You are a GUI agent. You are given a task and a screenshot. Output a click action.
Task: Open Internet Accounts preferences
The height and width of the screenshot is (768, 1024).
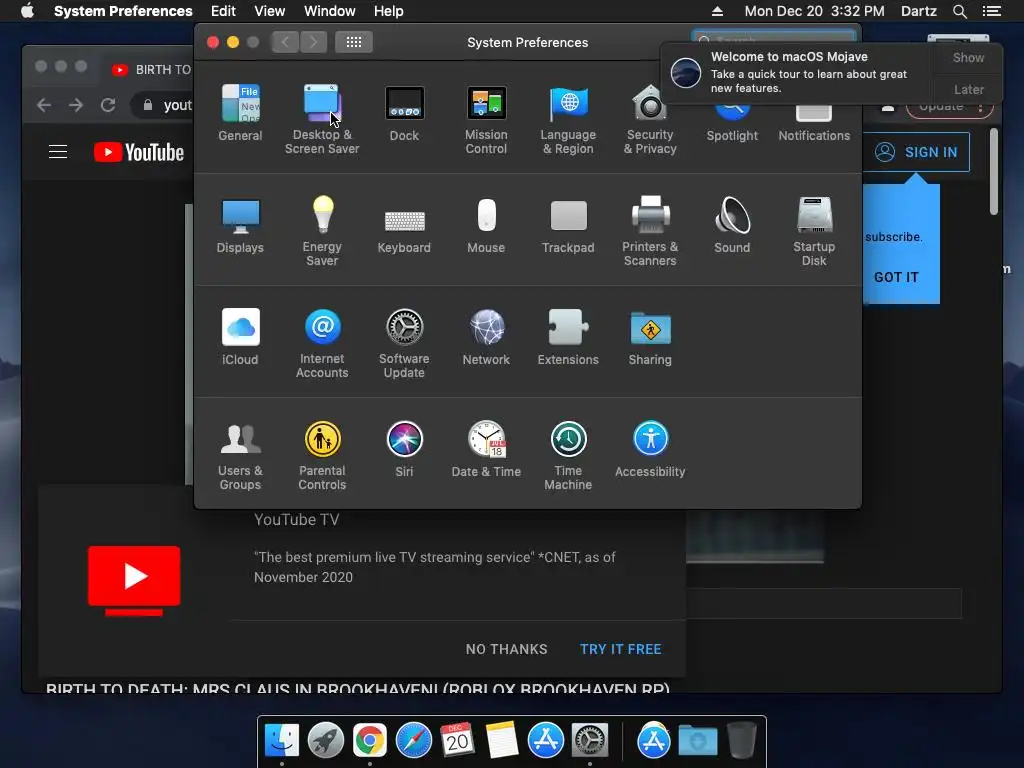(322, 343)
